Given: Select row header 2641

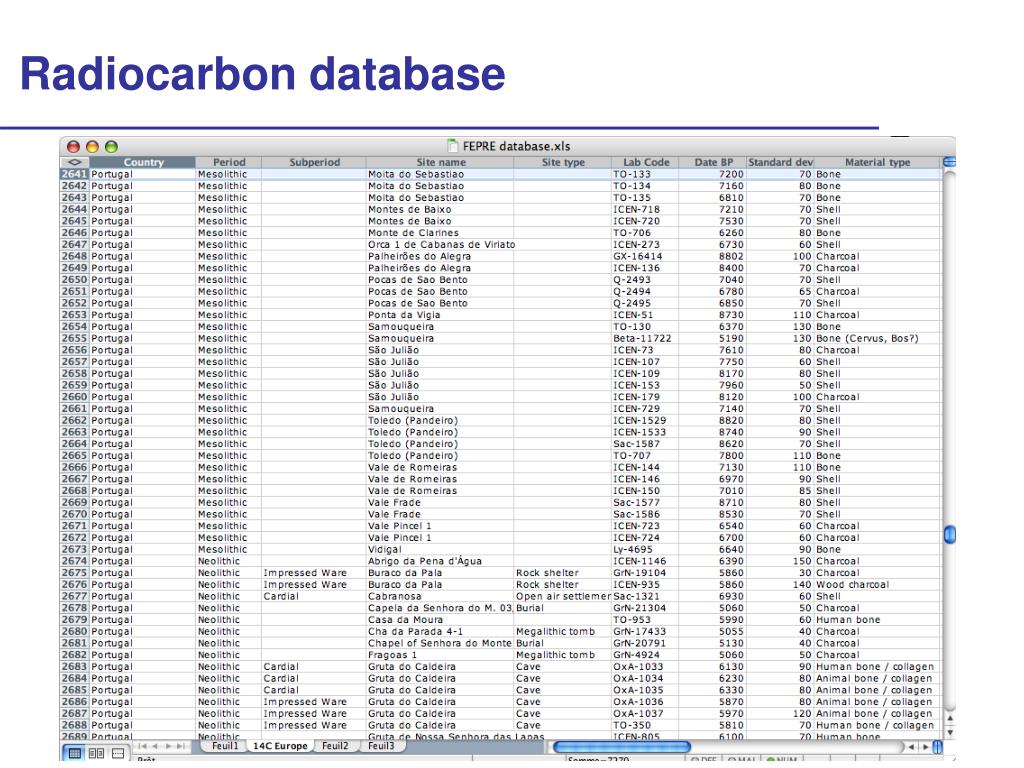Looking at the screenshot, I should click(74, 174).
